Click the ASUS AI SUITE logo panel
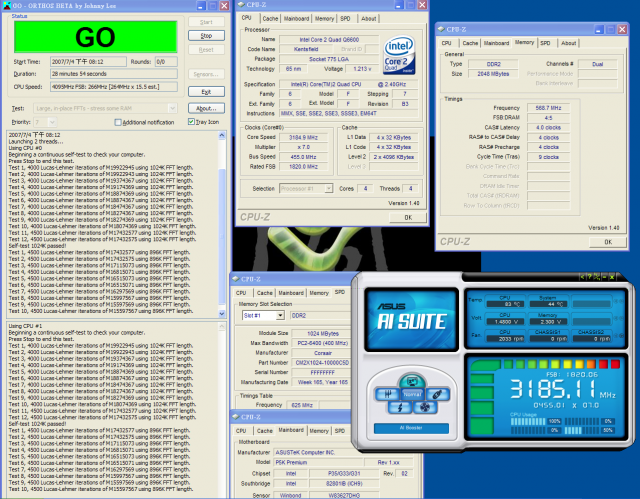 tap(411, 319)
